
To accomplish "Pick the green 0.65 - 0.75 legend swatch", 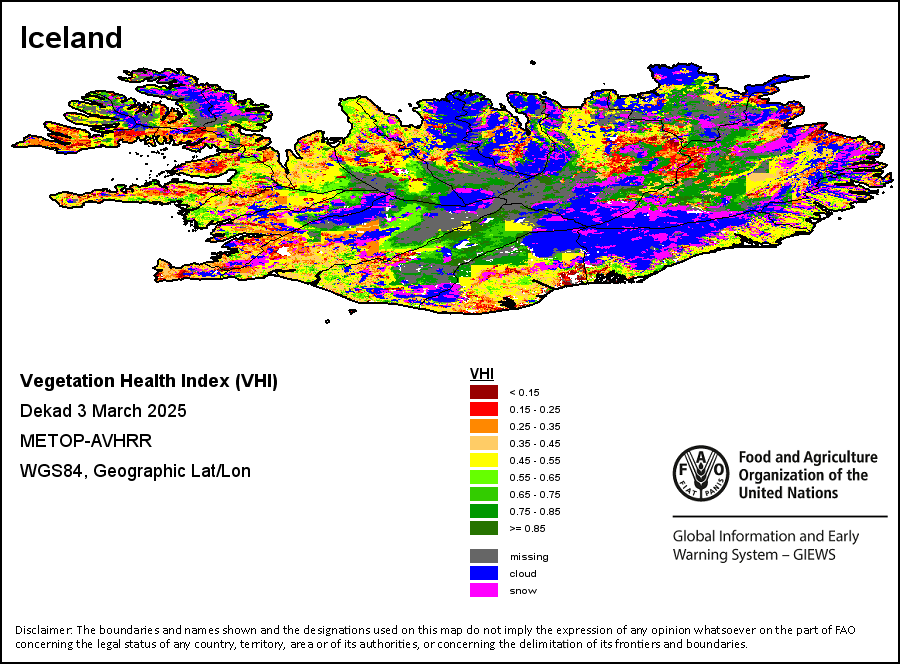I will pyautogui.click(x=484, y=494).
